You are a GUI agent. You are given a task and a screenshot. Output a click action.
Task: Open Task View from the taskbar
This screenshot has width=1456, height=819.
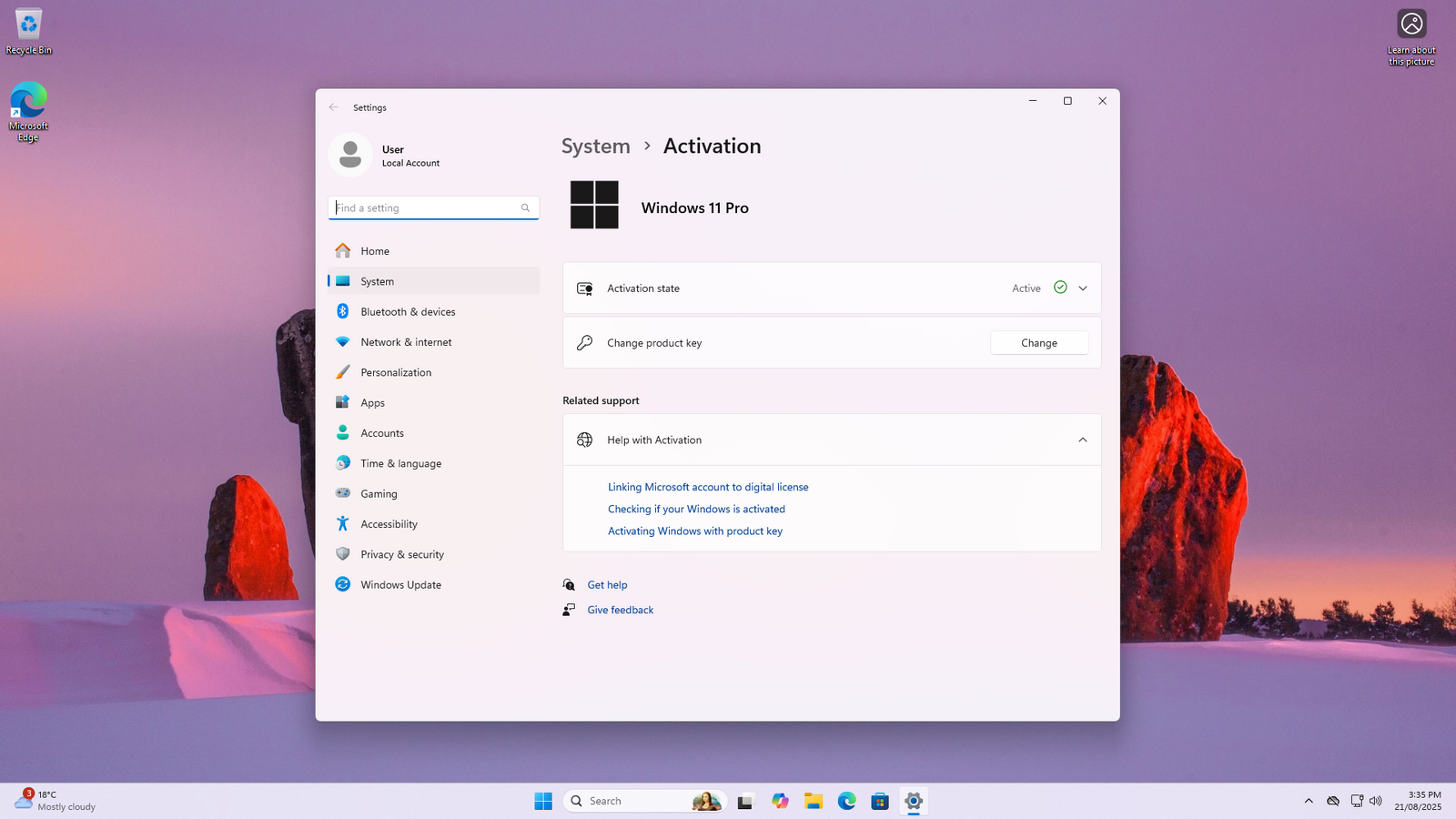[x=745, y=801]
